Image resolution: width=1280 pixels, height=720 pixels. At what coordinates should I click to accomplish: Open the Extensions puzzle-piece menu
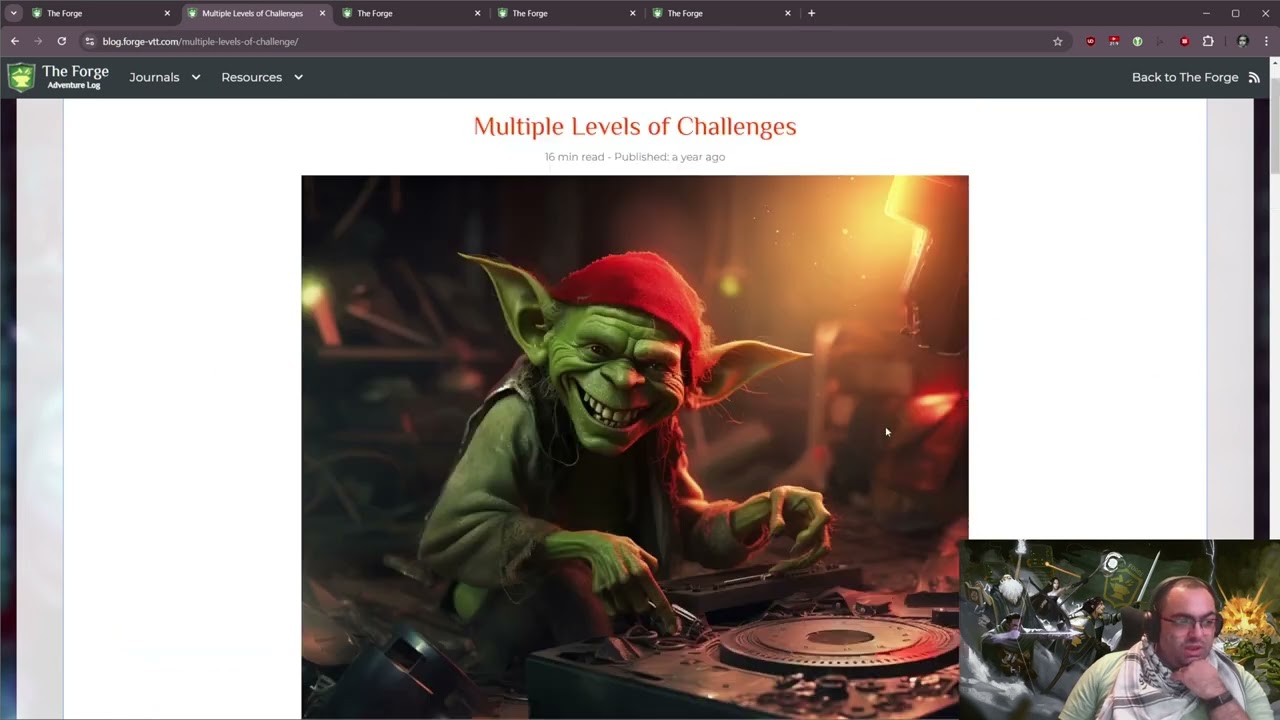click(1208, 41)
